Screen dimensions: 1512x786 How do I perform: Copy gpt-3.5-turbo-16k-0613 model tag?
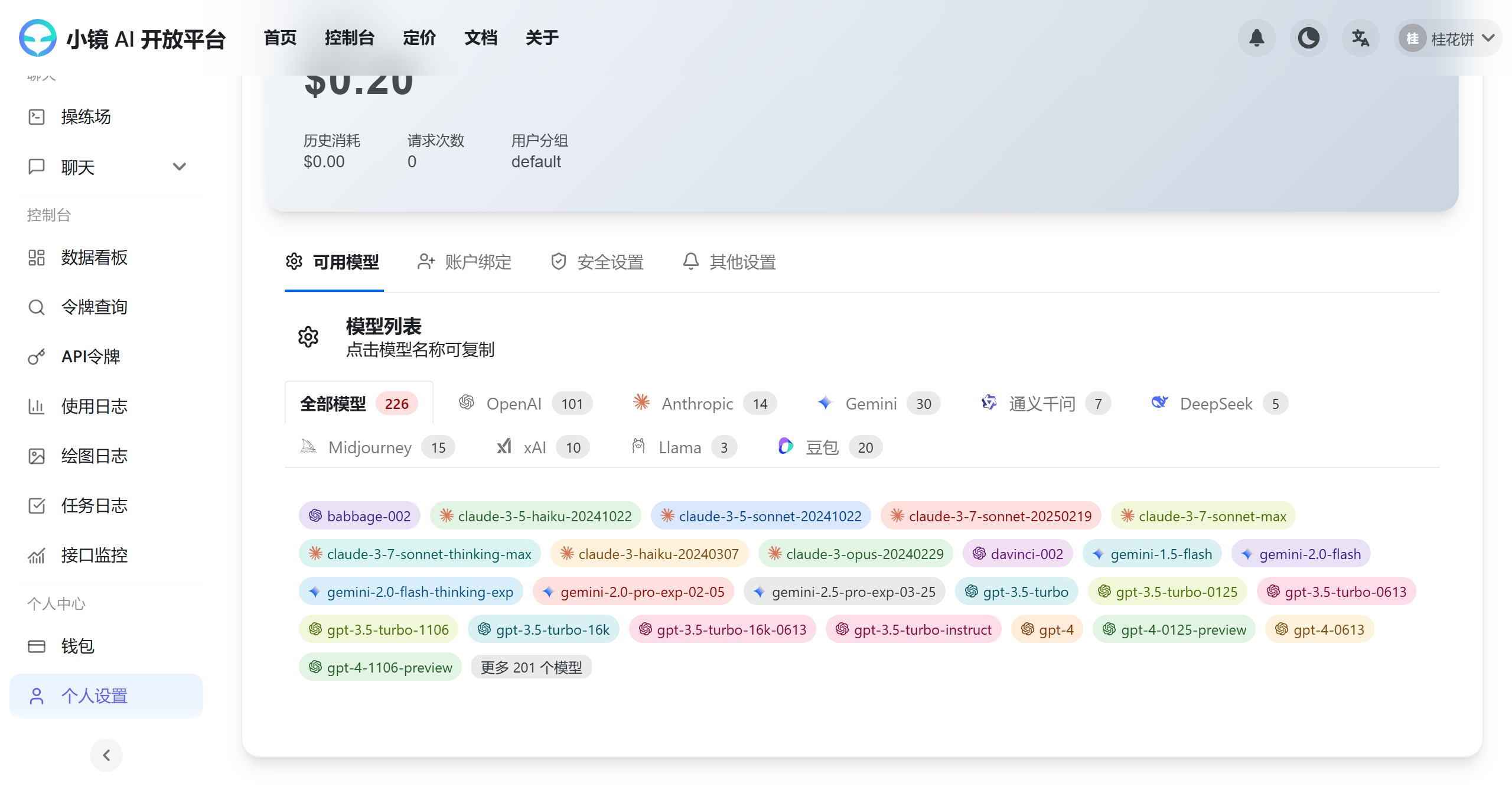(722, 629)
